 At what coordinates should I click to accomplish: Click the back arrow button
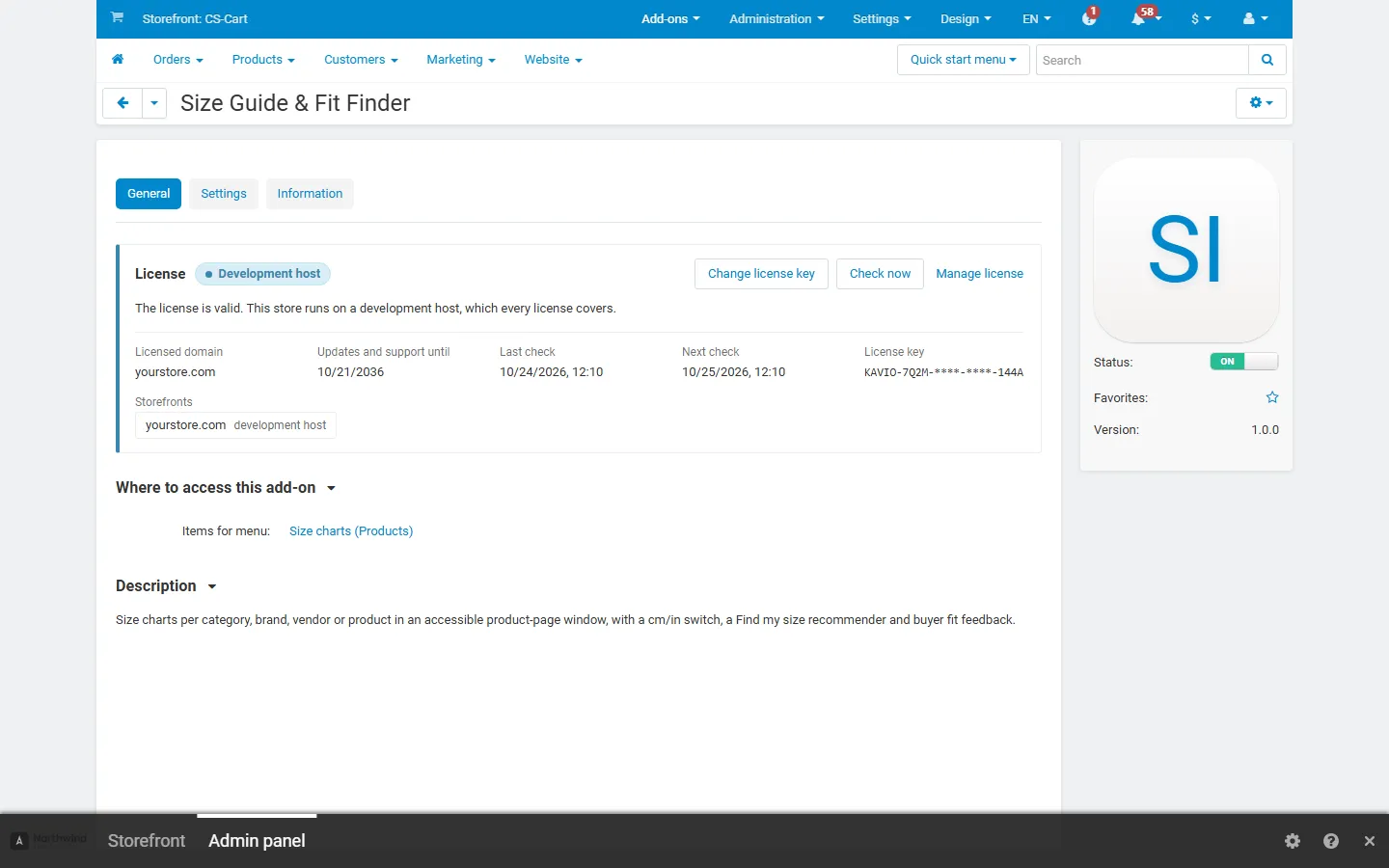123,103
